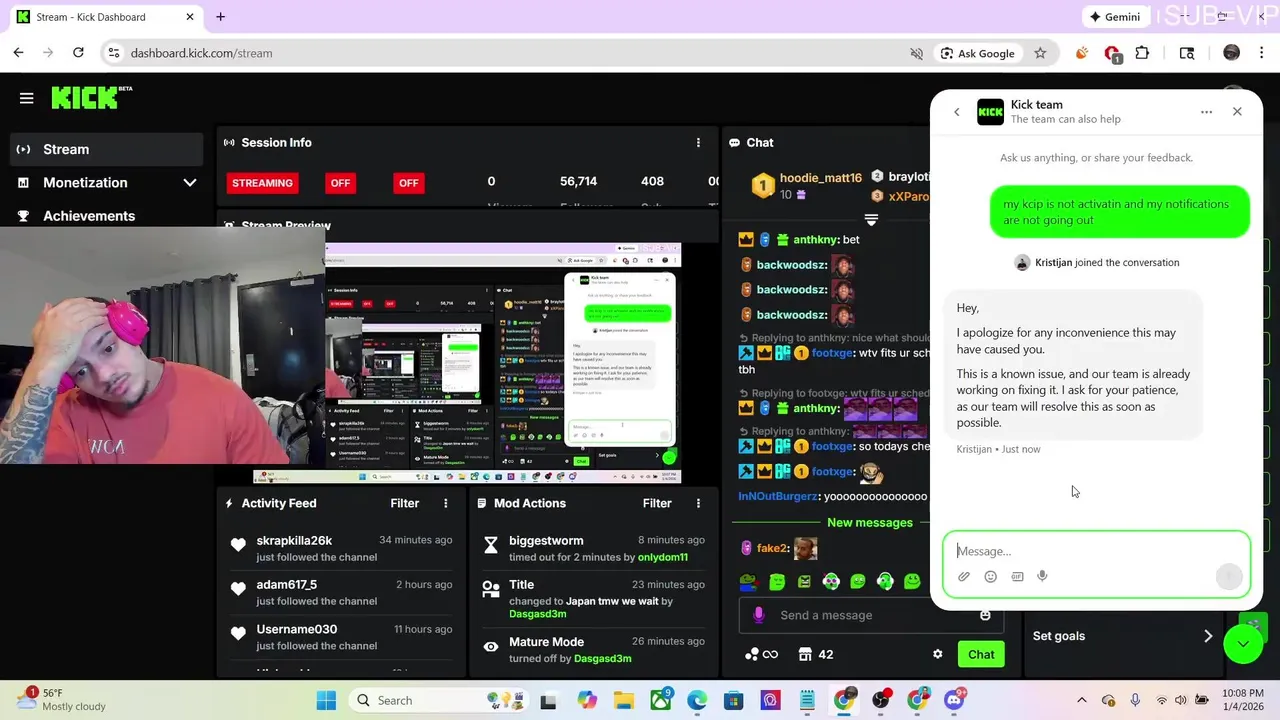Click Username030 in Activity Feed
The image size is (1280, 720).
296,629
